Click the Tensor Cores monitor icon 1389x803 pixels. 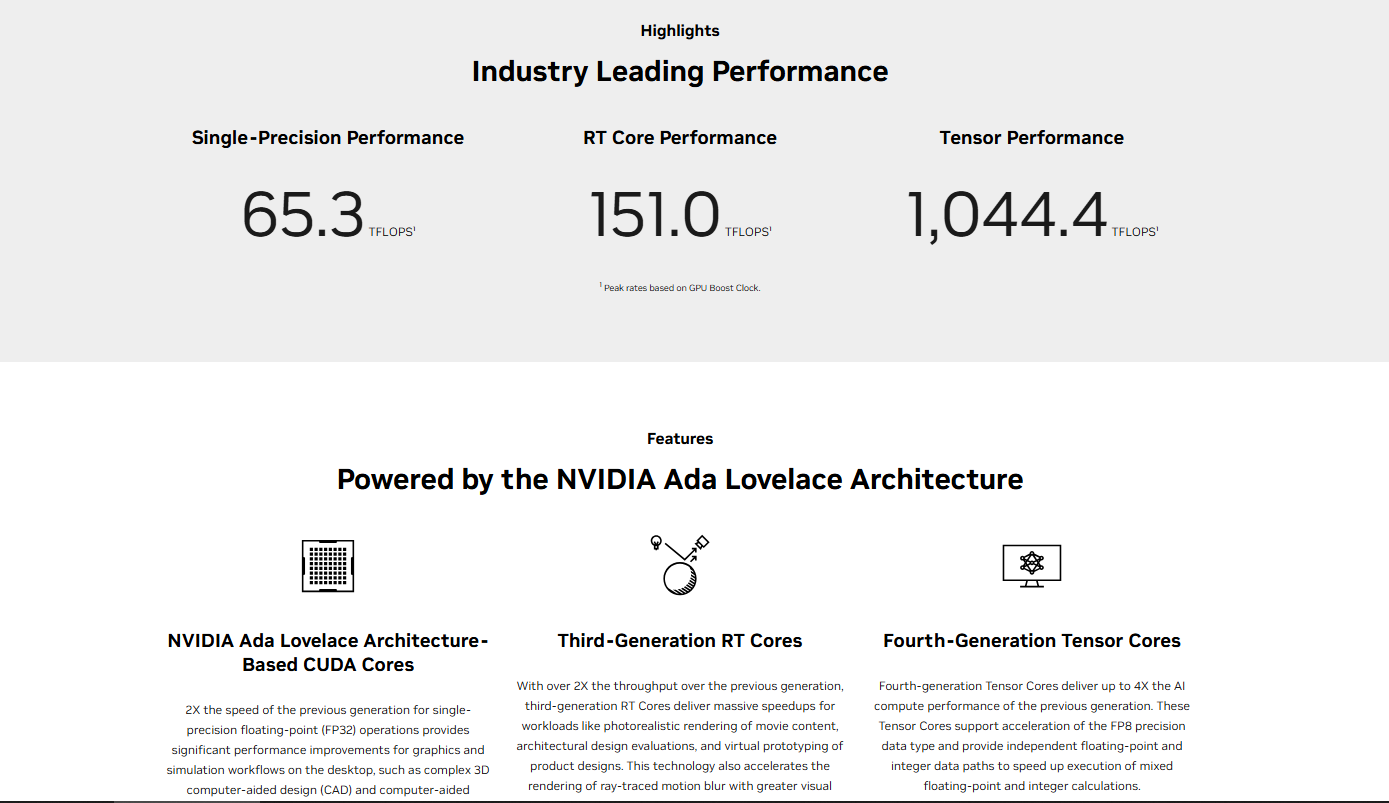coord(1031,566)
